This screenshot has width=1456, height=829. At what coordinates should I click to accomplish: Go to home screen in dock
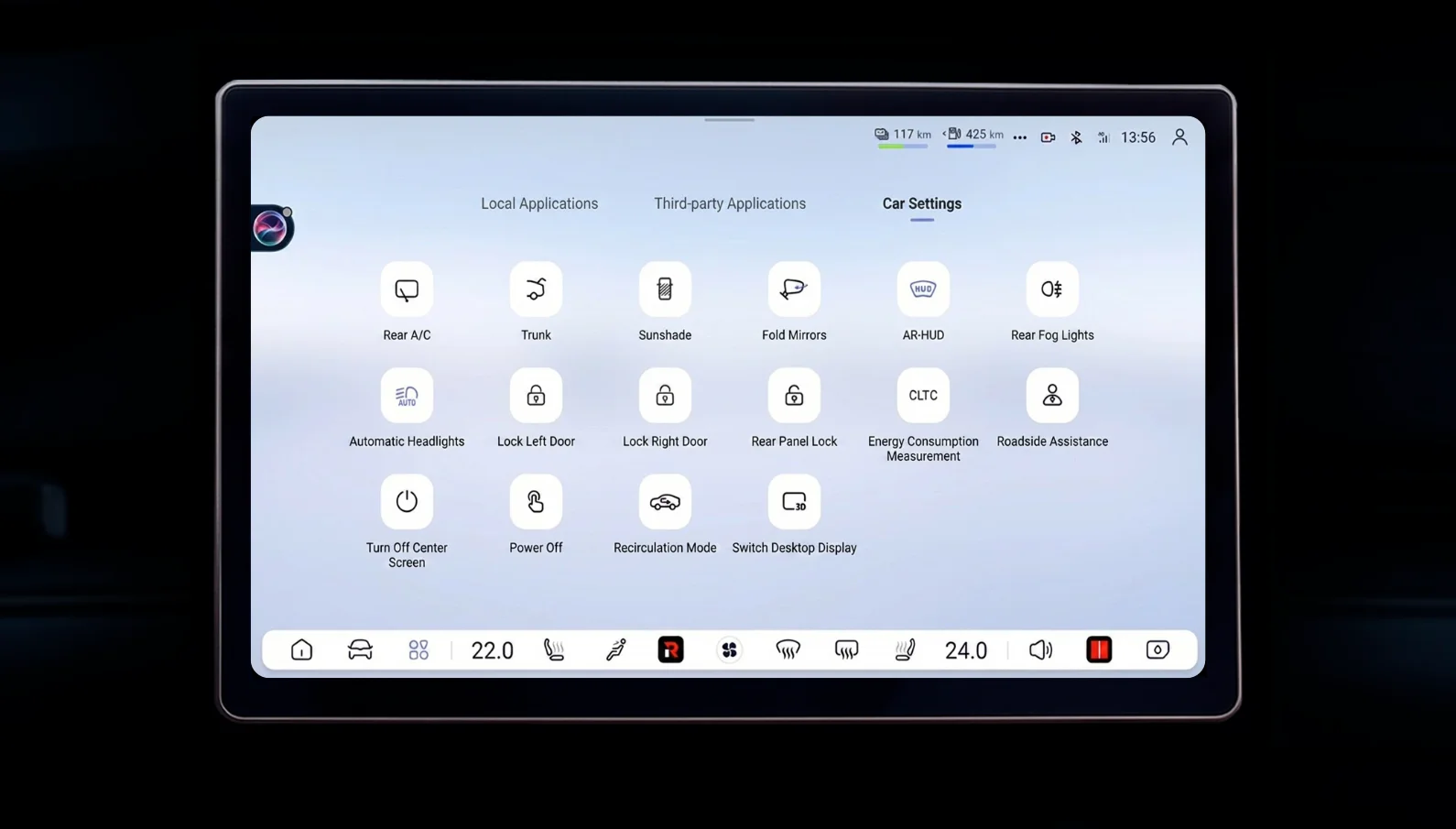301,650
